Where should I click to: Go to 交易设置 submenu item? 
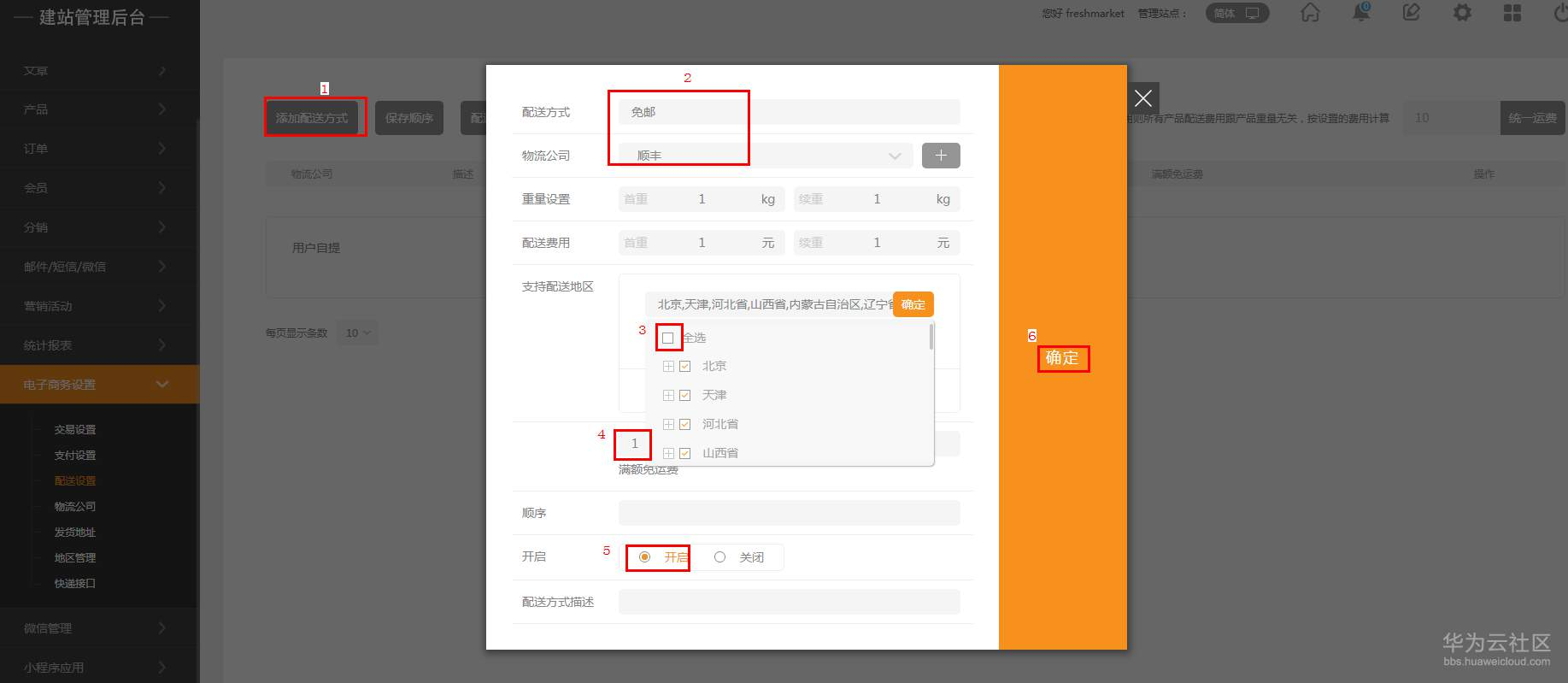(75, 430)
